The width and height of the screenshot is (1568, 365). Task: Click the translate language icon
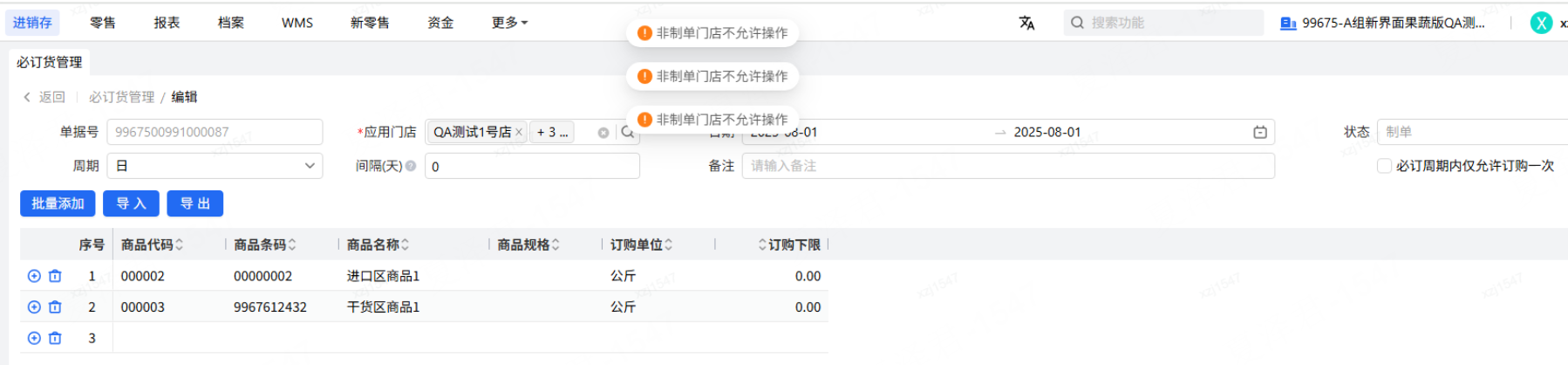1026,23
